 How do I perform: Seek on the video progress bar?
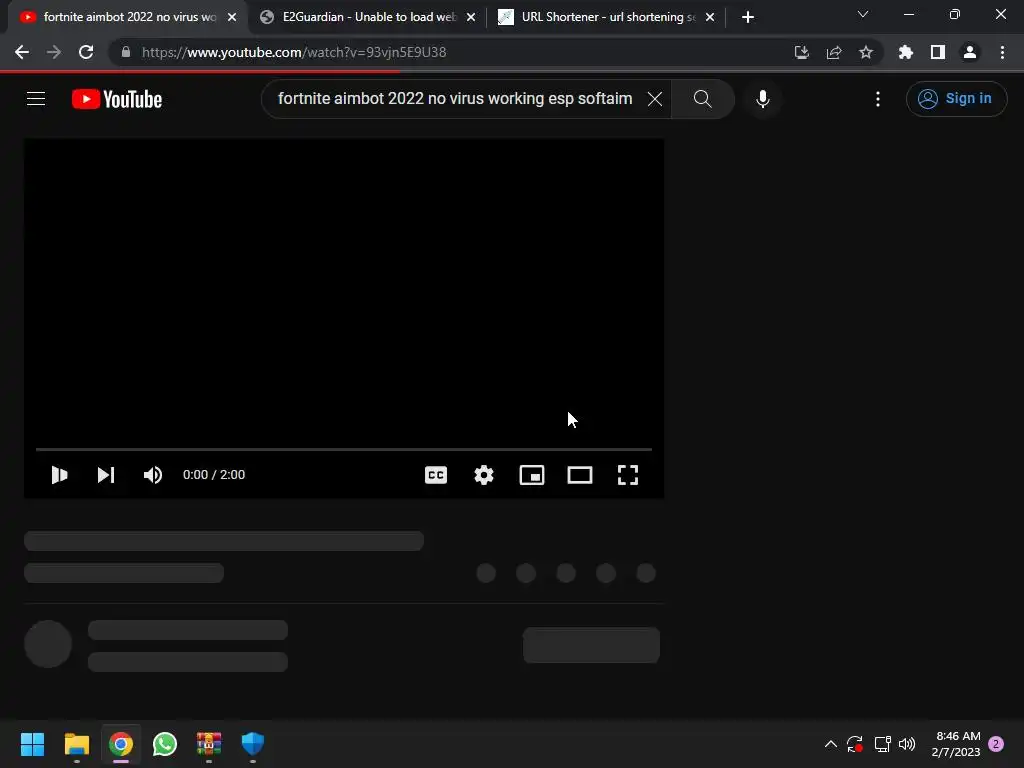coord(344,449)
